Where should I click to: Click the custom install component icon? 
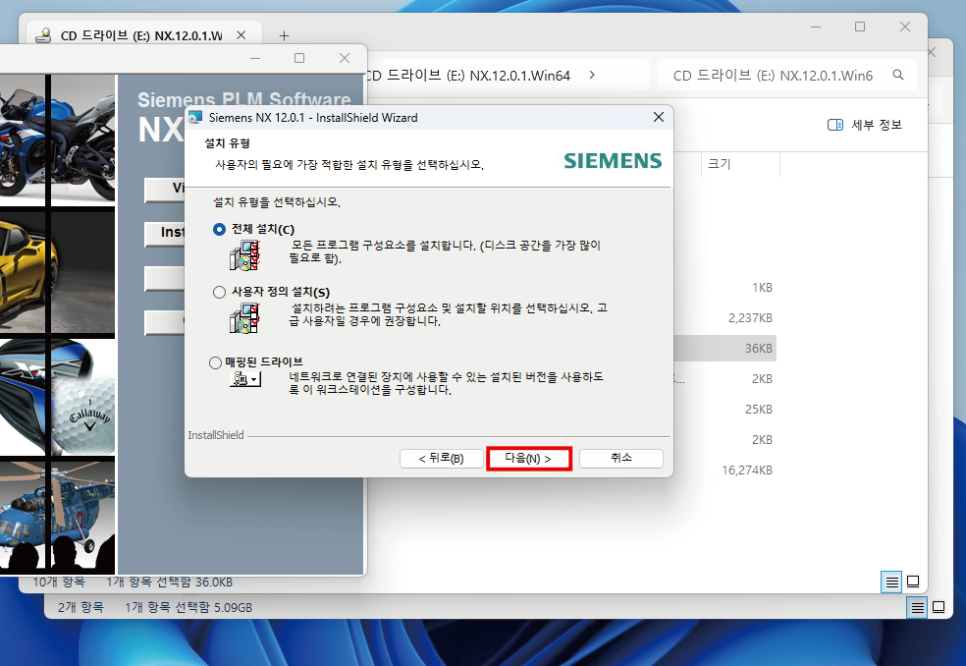[x=245, y=319]
